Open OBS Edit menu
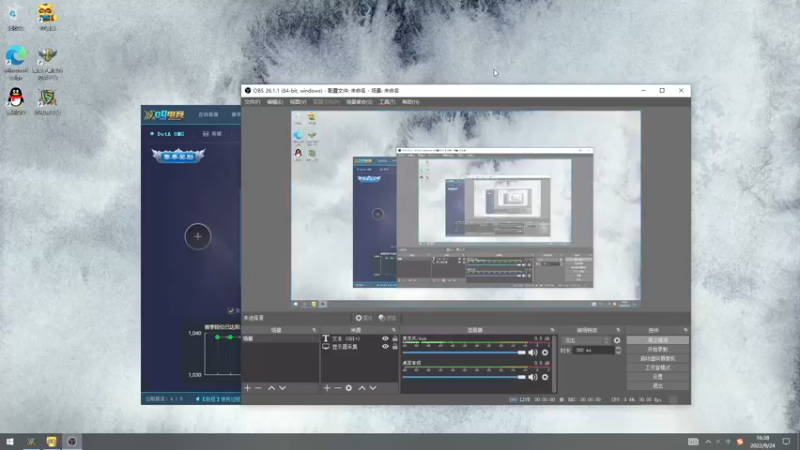This screenshot has height=450, width=800. click(274, 102)
